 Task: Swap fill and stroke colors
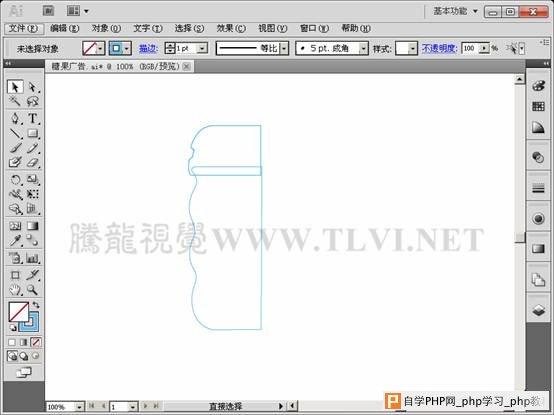click(36, 304)
